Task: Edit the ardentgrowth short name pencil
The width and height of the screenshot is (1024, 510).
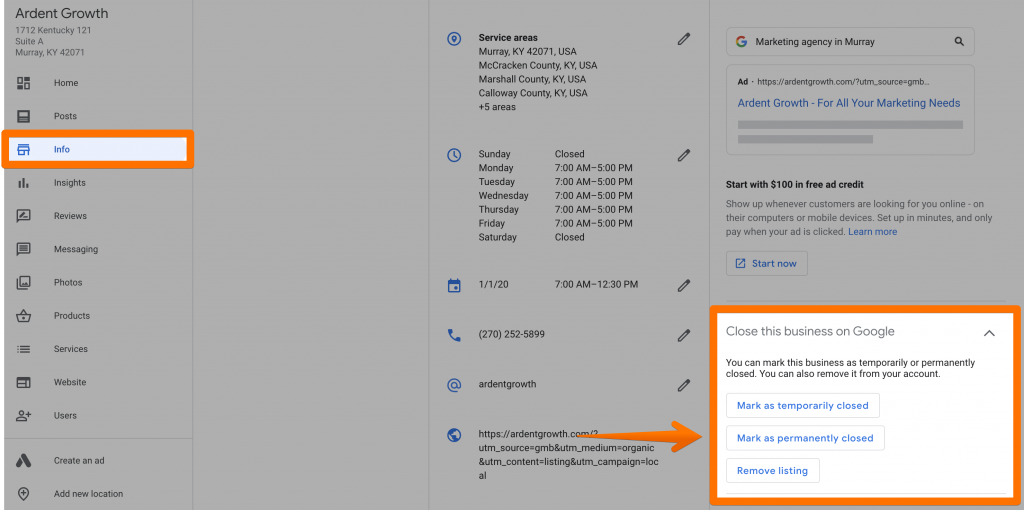Action: click(x=684, y=385)
